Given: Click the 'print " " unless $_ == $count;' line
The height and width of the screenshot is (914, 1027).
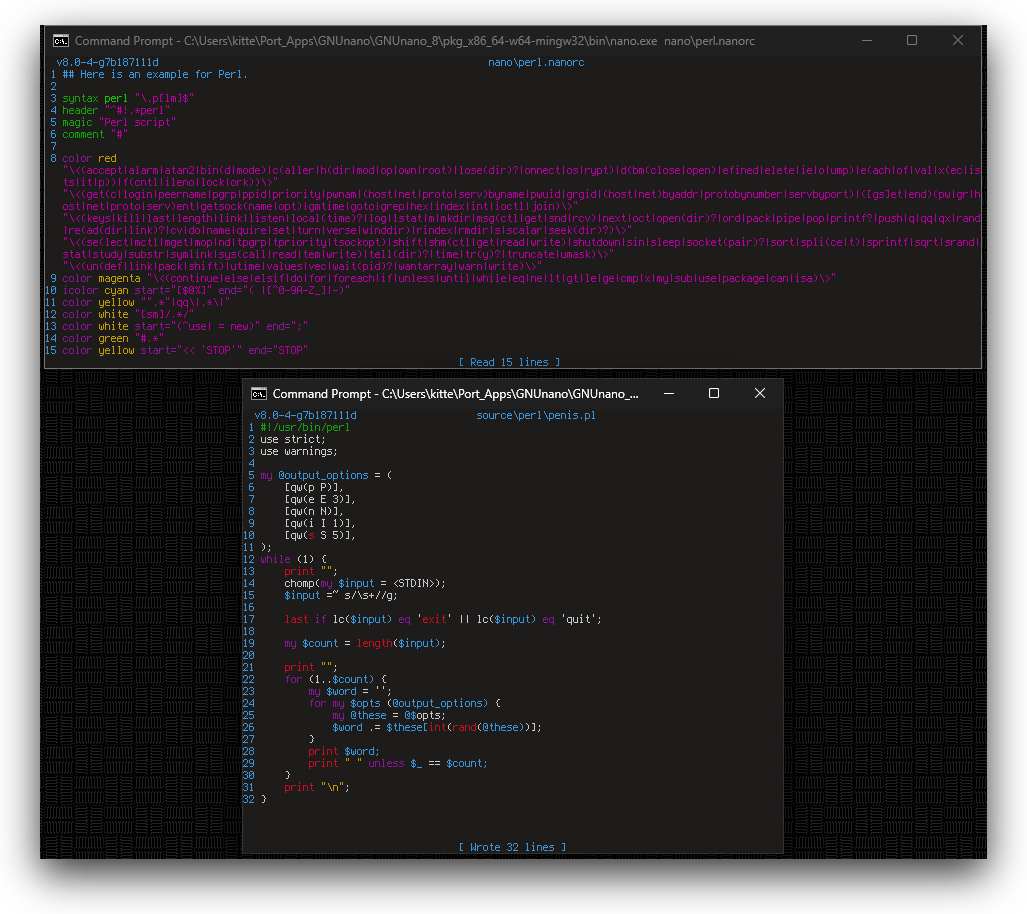Looking at the screenshot, I should tap(398, 763).
